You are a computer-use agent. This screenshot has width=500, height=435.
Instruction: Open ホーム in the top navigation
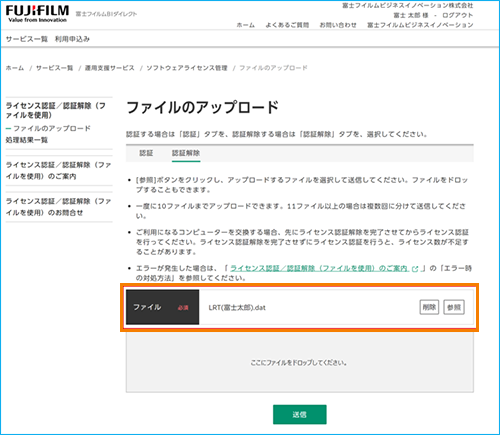(246, 25)
